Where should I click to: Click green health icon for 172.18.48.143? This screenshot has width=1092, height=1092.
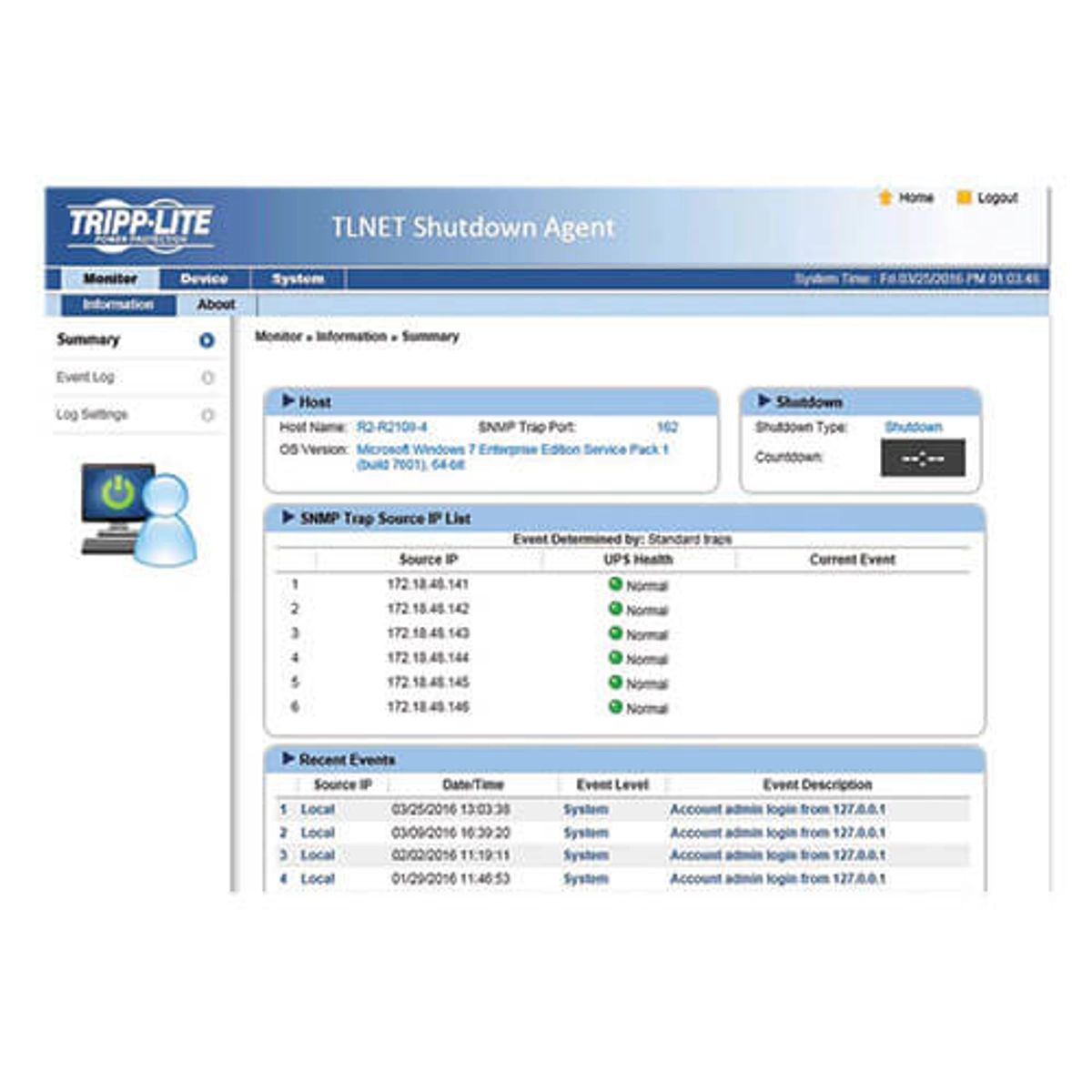click(615, 633)
